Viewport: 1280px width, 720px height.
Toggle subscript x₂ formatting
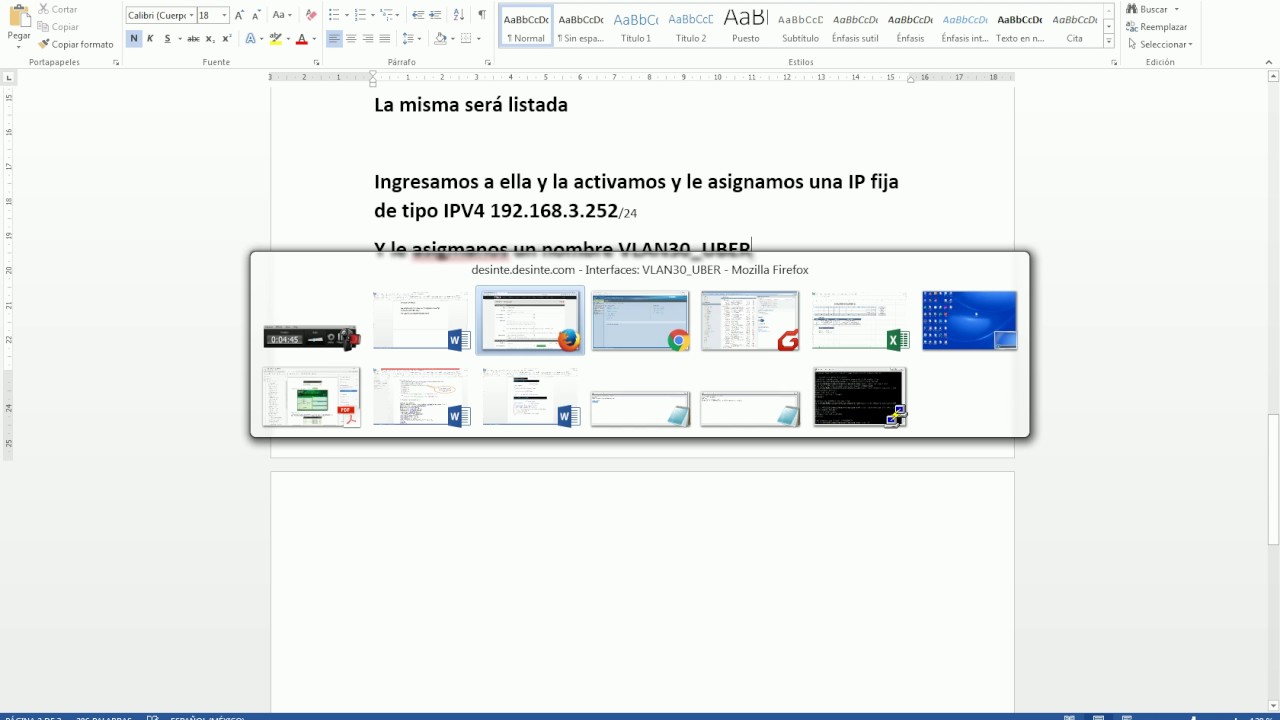[210, 39]
